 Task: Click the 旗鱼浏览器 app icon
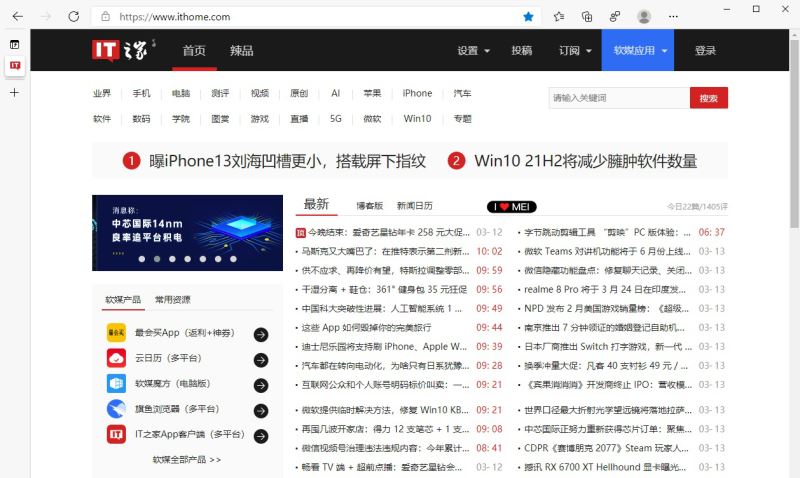coord(116,409)
